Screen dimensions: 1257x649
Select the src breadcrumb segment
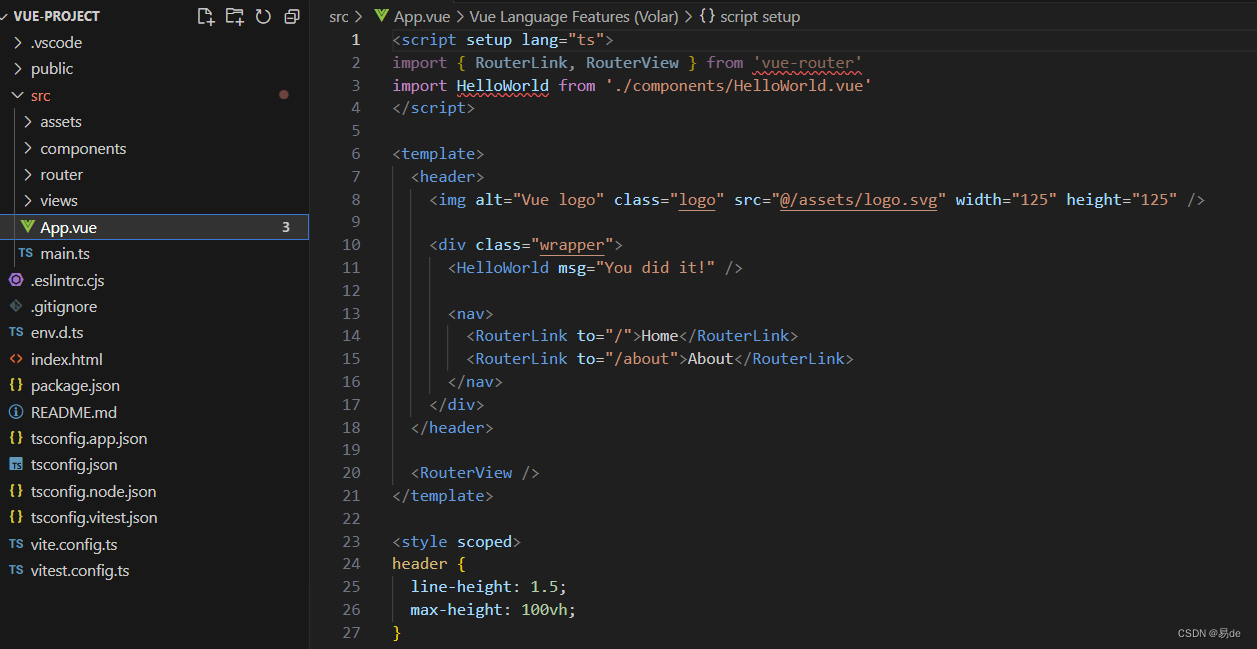click(339, 16)
